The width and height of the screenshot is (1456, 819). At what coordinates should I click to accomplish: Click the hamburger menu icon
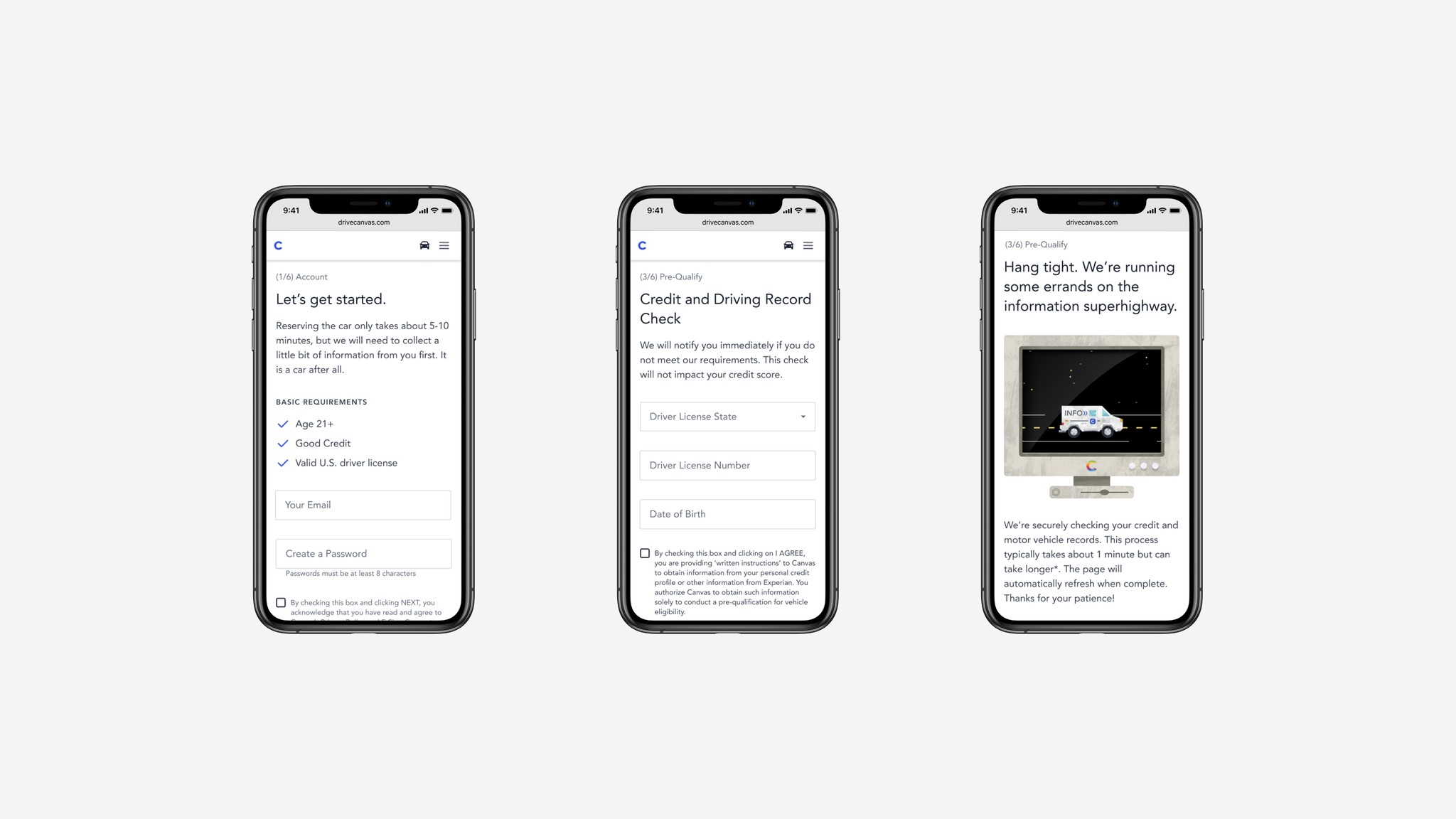[x=444, y=245]
